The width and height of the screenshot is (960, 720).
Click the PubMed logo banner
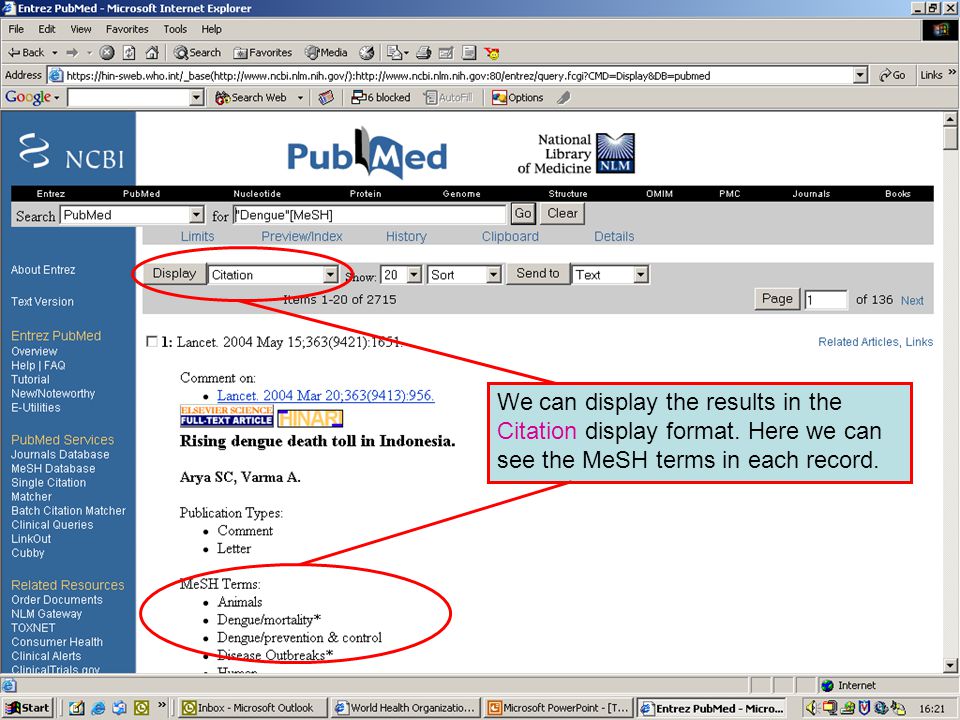(367, 153)
